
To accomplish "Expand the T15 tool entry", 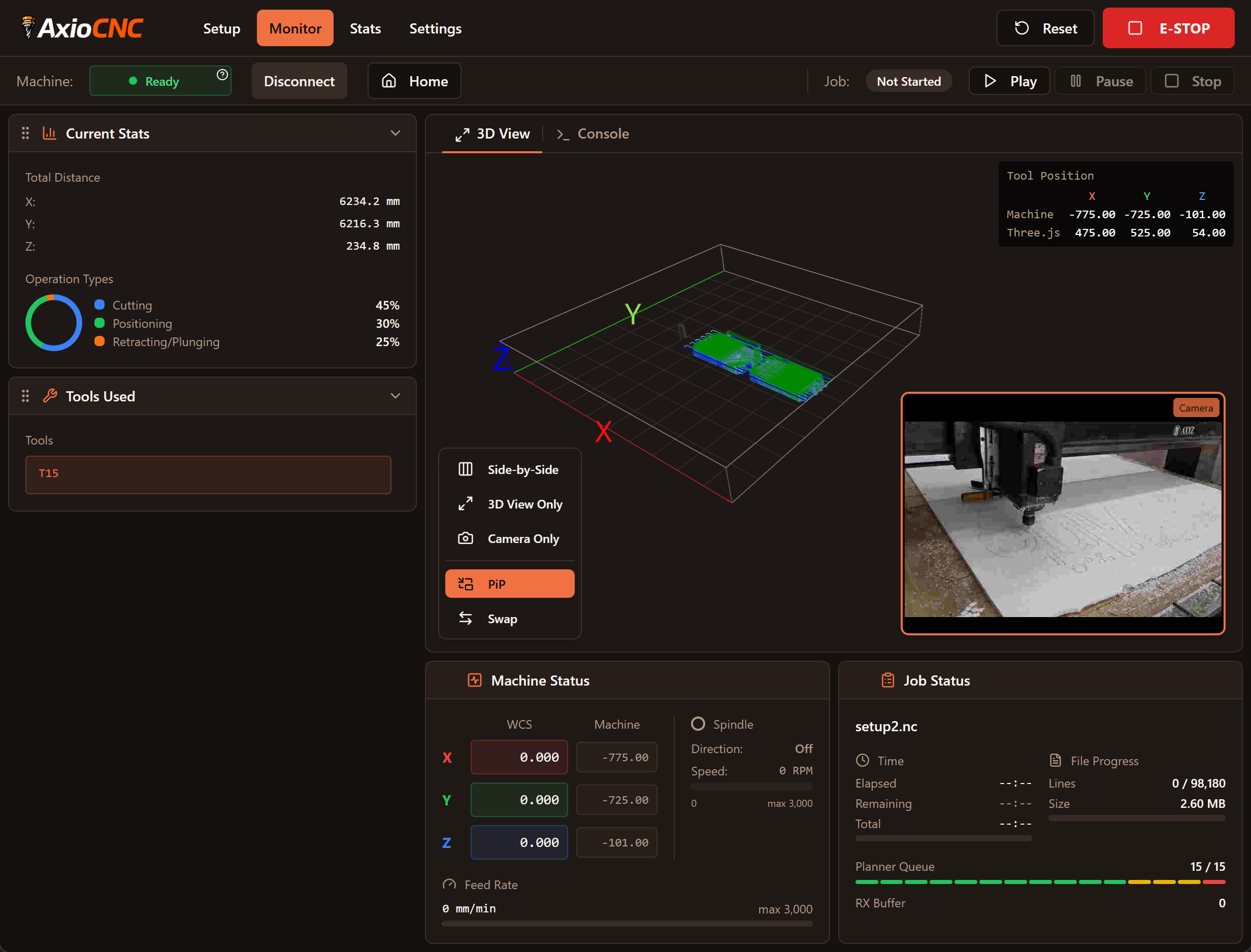I will (208, 475).
